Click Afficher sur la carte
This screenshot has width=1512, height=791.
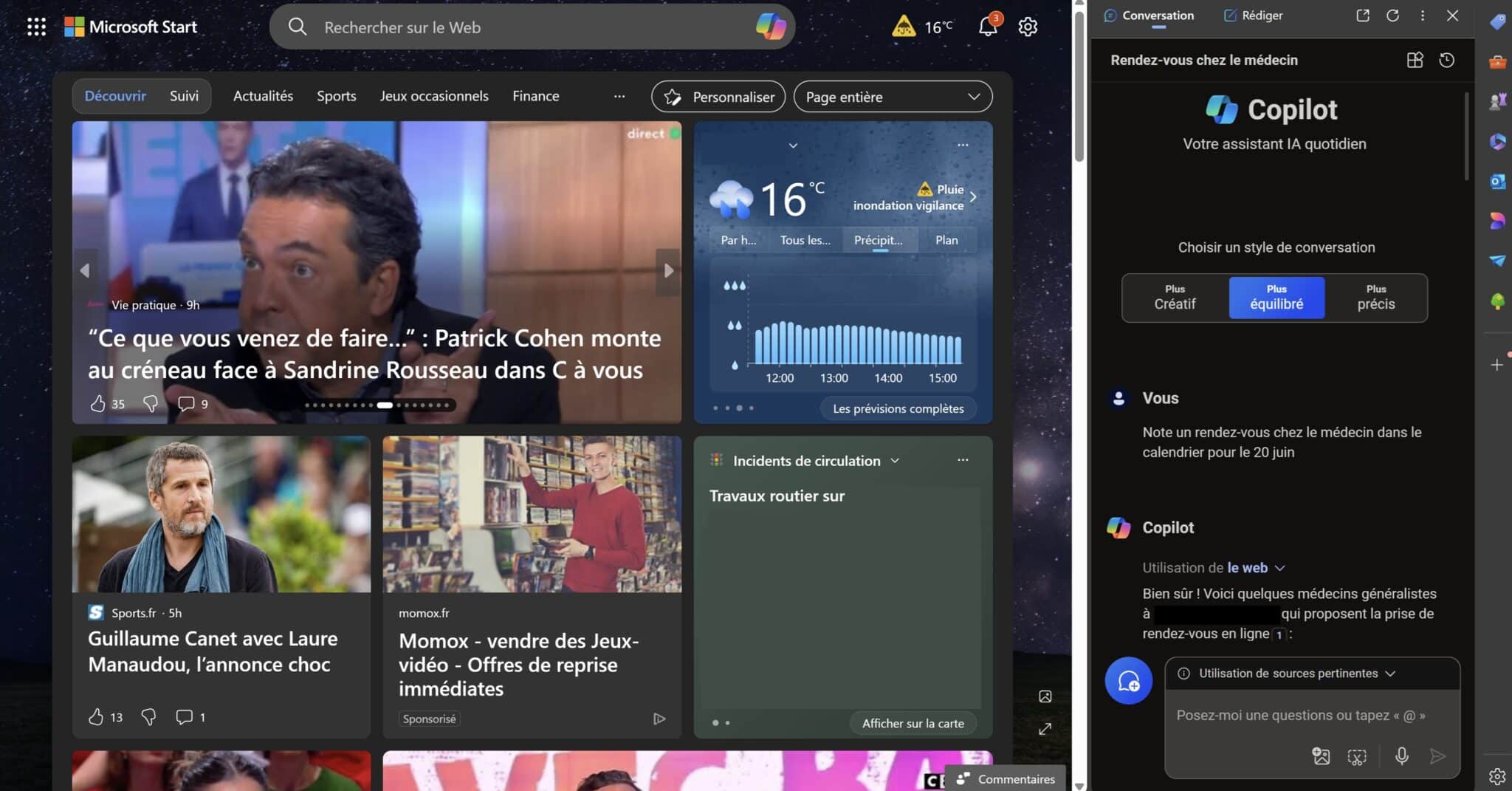click(x=913, y=723)
